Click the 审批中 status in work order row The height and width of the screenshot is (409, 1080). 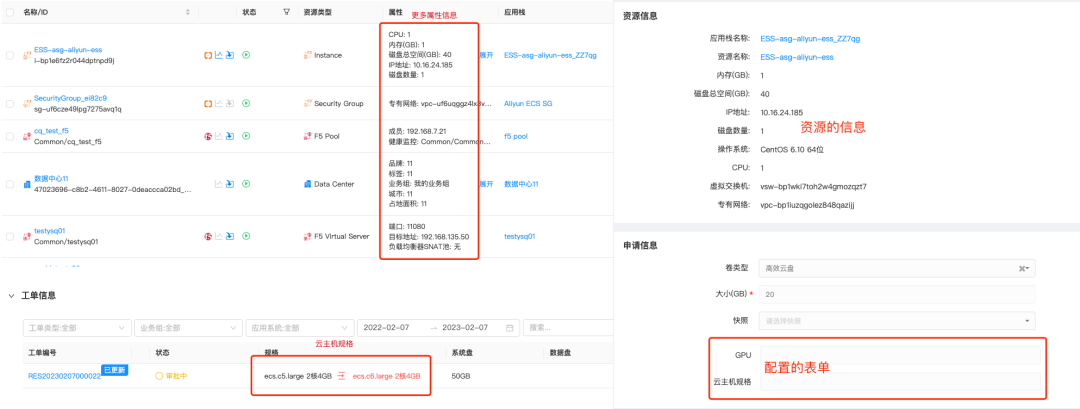[x=172, y=376]
